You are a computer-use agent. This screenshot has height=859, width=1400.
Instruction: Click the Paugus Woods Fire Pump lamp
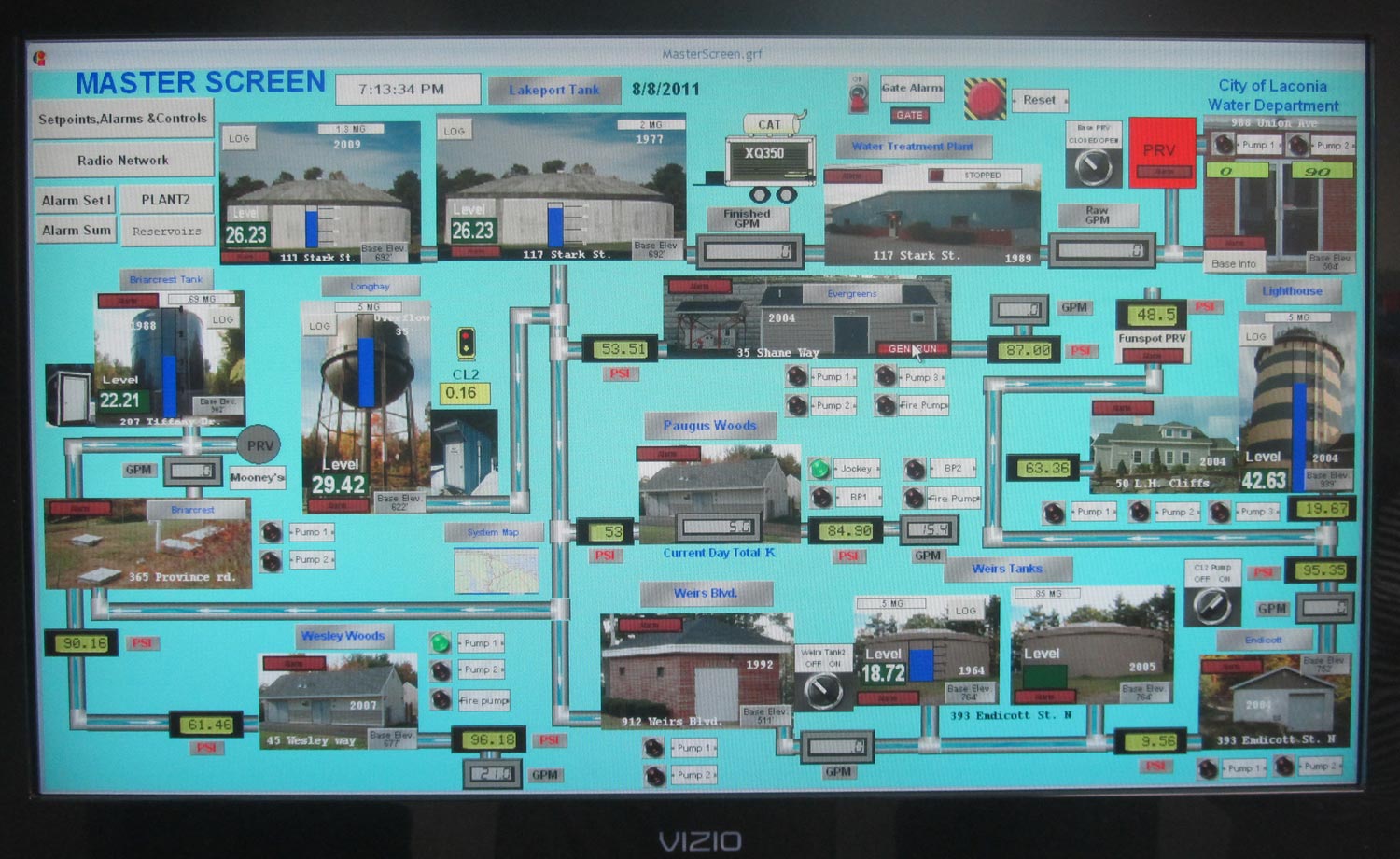(x=914, y=498)
